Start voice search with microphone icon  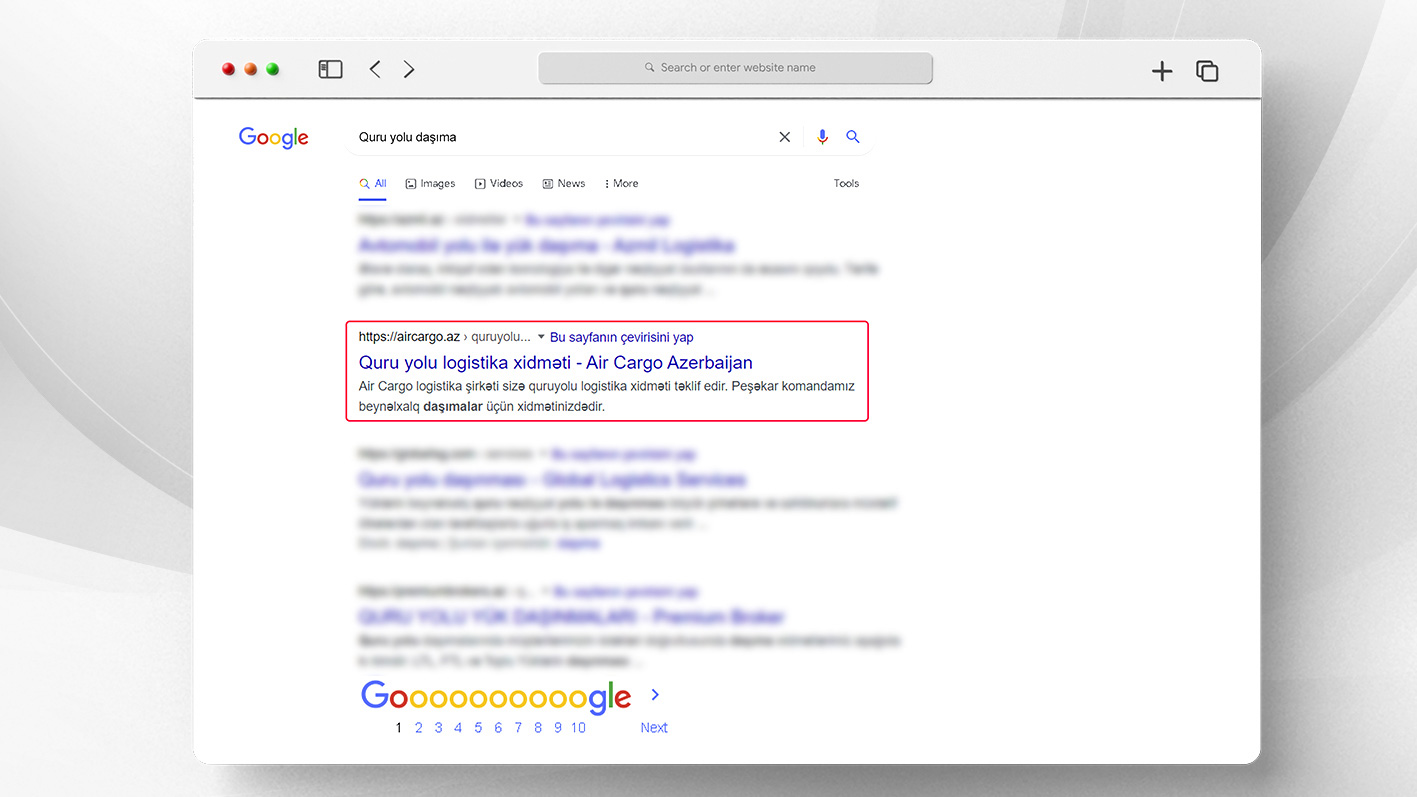pyautogui.click(x=822, y=137)
